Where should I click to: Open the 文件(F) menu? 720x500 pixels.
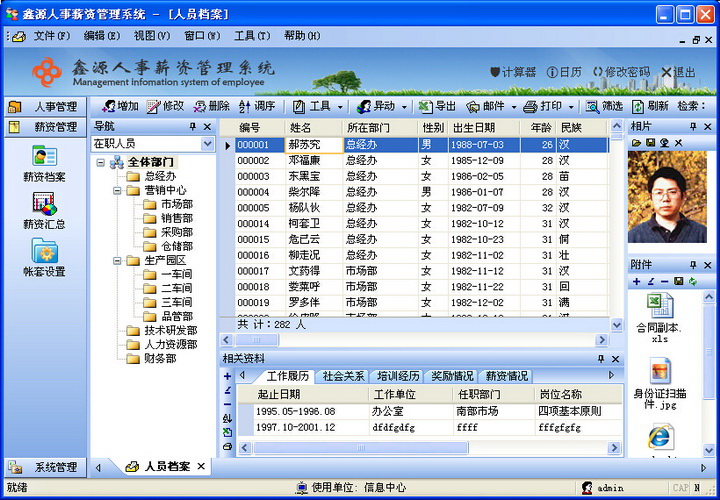[51, 36]
